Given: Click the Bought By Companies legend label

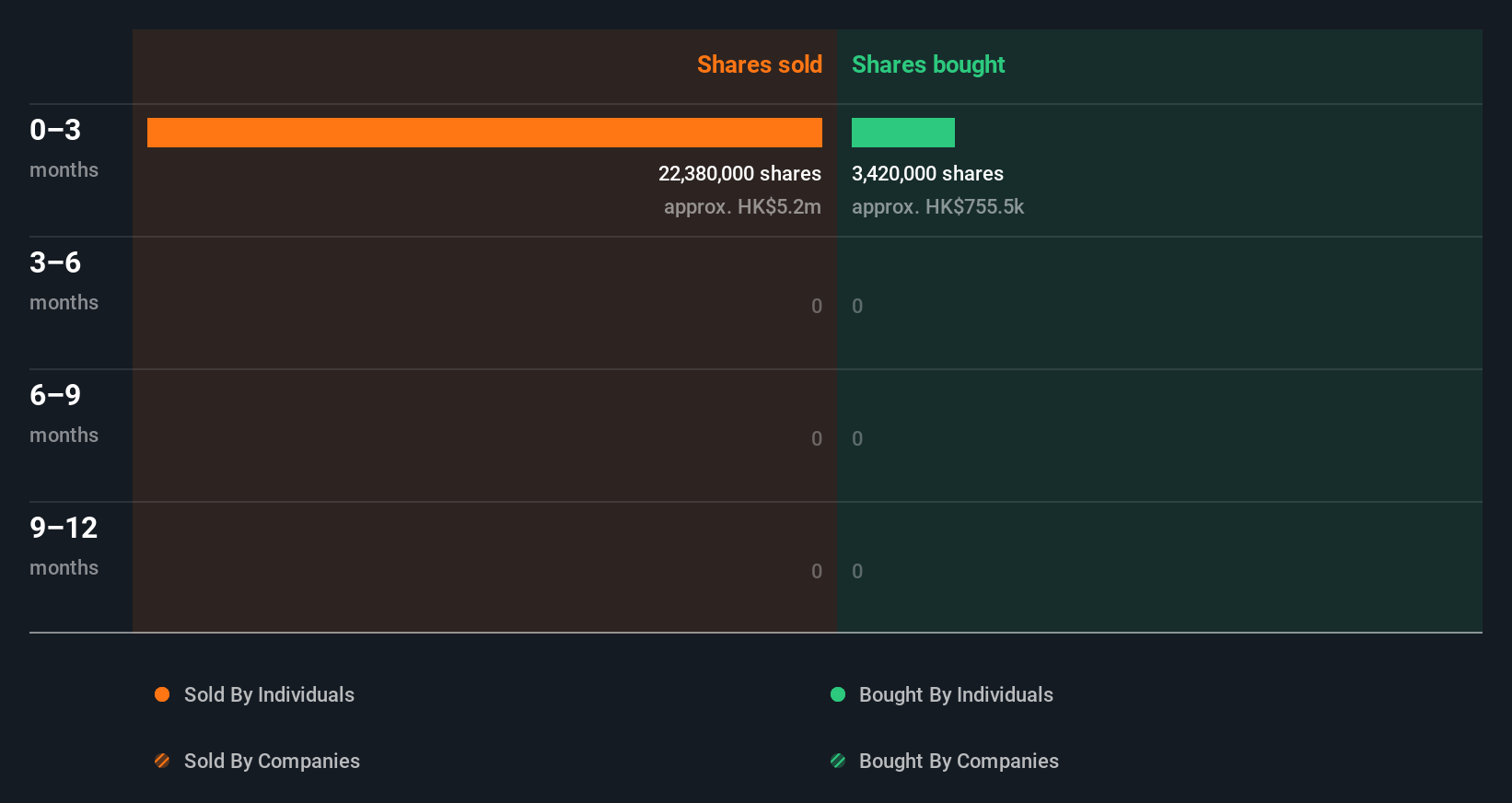Looking at the screenshot, I should coord(959,761).
